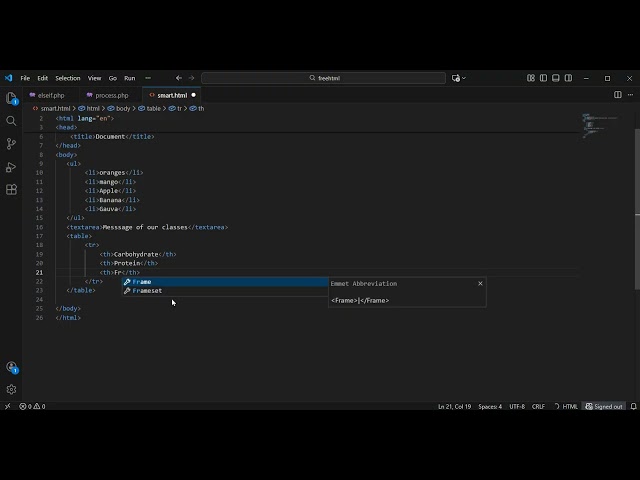Show errors and warnings in status bar
Screen dimensions: 640x480
coord(32,406)
